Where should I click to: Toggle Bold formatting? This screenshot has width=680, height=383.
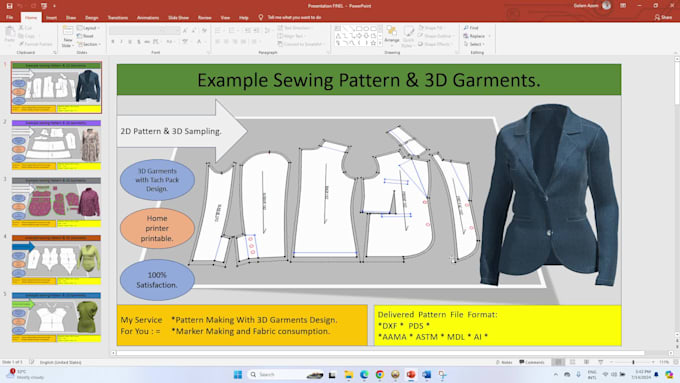[x=113, y=42]
